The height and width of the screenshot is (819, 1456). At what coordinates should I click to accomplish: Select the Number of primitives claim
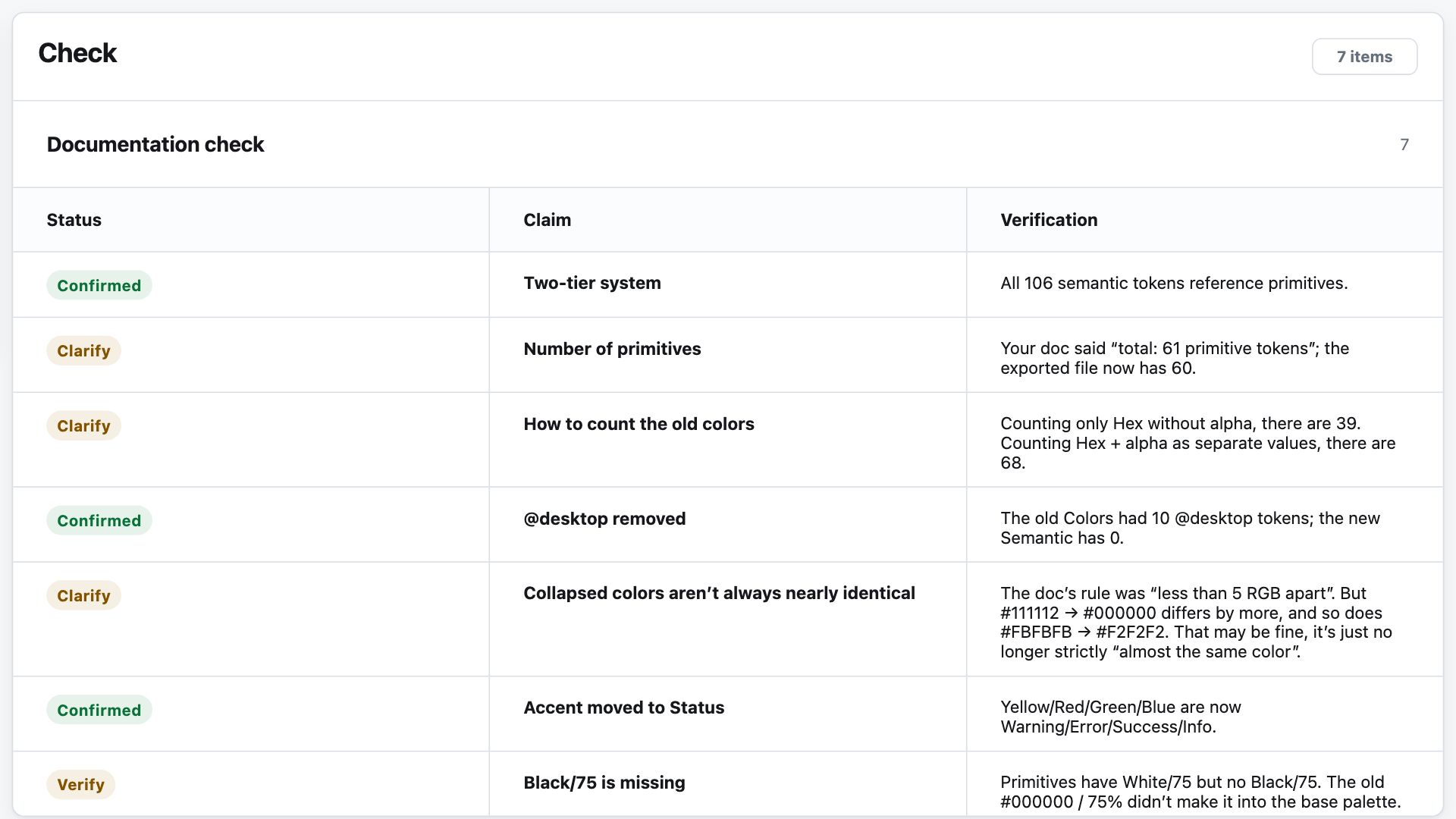(x=612, y=349)
